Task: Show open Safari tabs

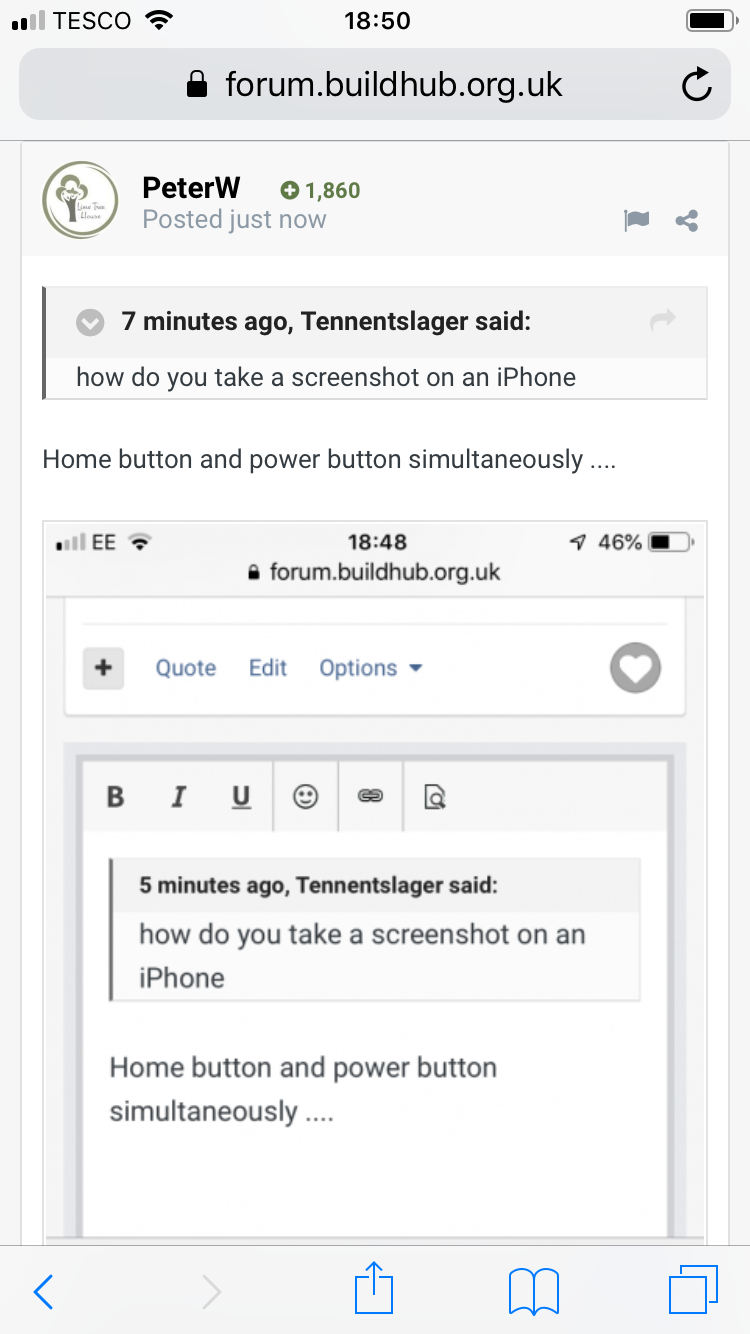Action: pos(693,1290)
